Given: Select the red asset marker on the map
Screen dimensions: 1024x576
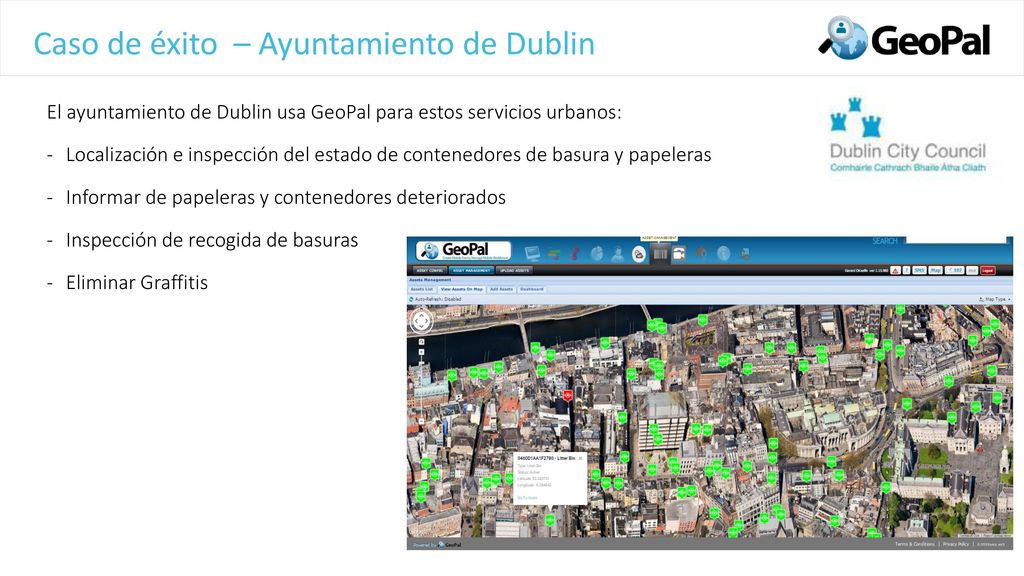Looking at the screenshot, I should 568,395.
